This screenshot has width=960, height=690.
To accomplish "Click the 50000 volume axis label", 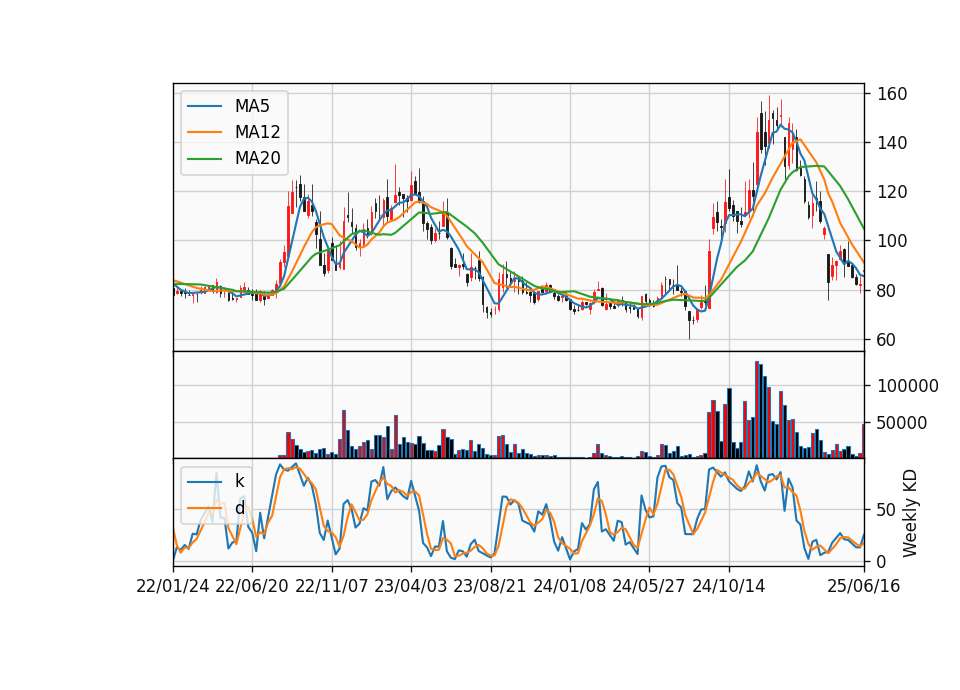I will tap(902, 423).
